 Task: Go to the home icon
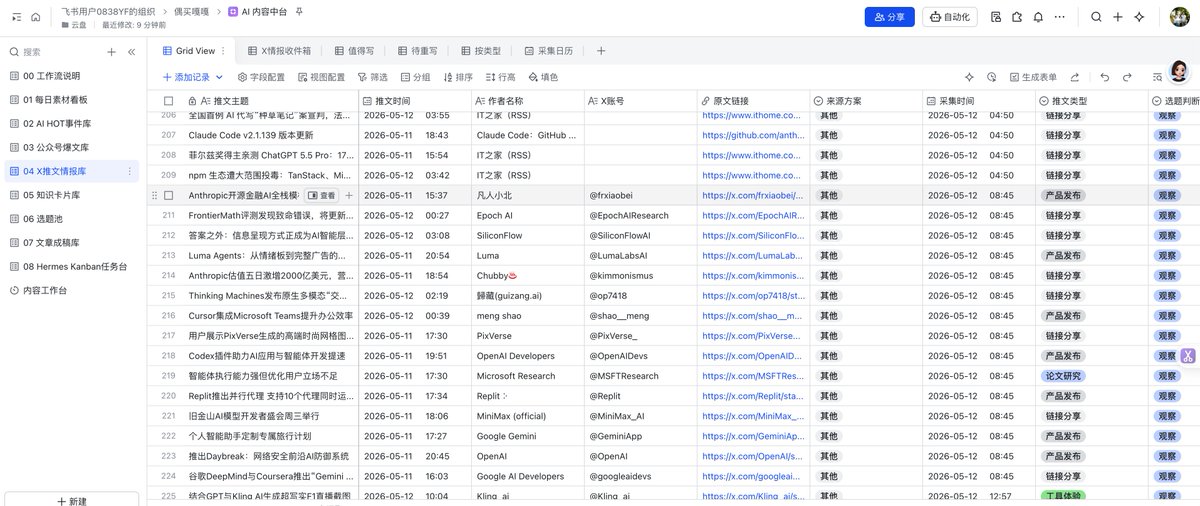coord(36,17)
